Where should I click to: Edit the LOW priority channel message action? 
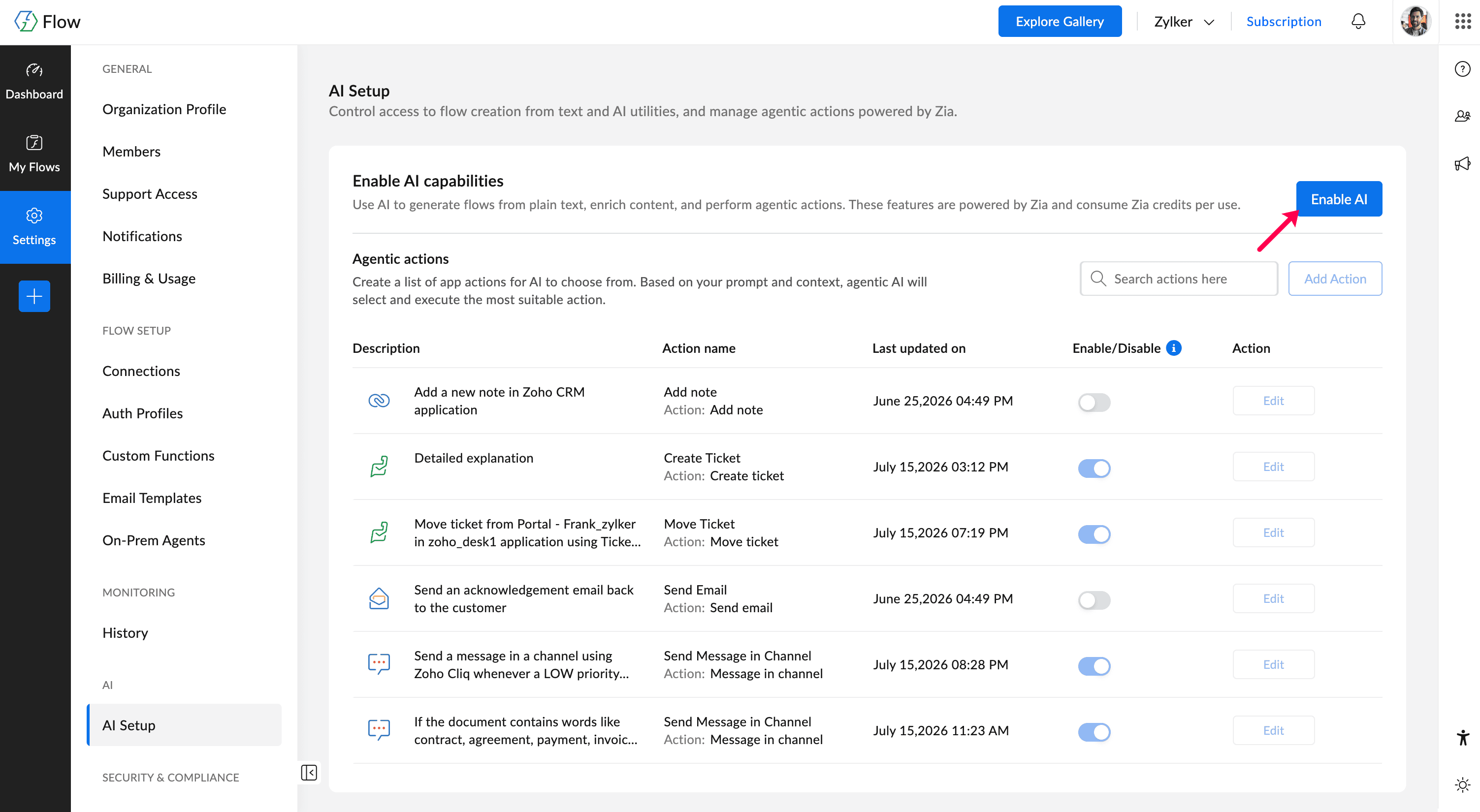click(x=1273, y=664)
